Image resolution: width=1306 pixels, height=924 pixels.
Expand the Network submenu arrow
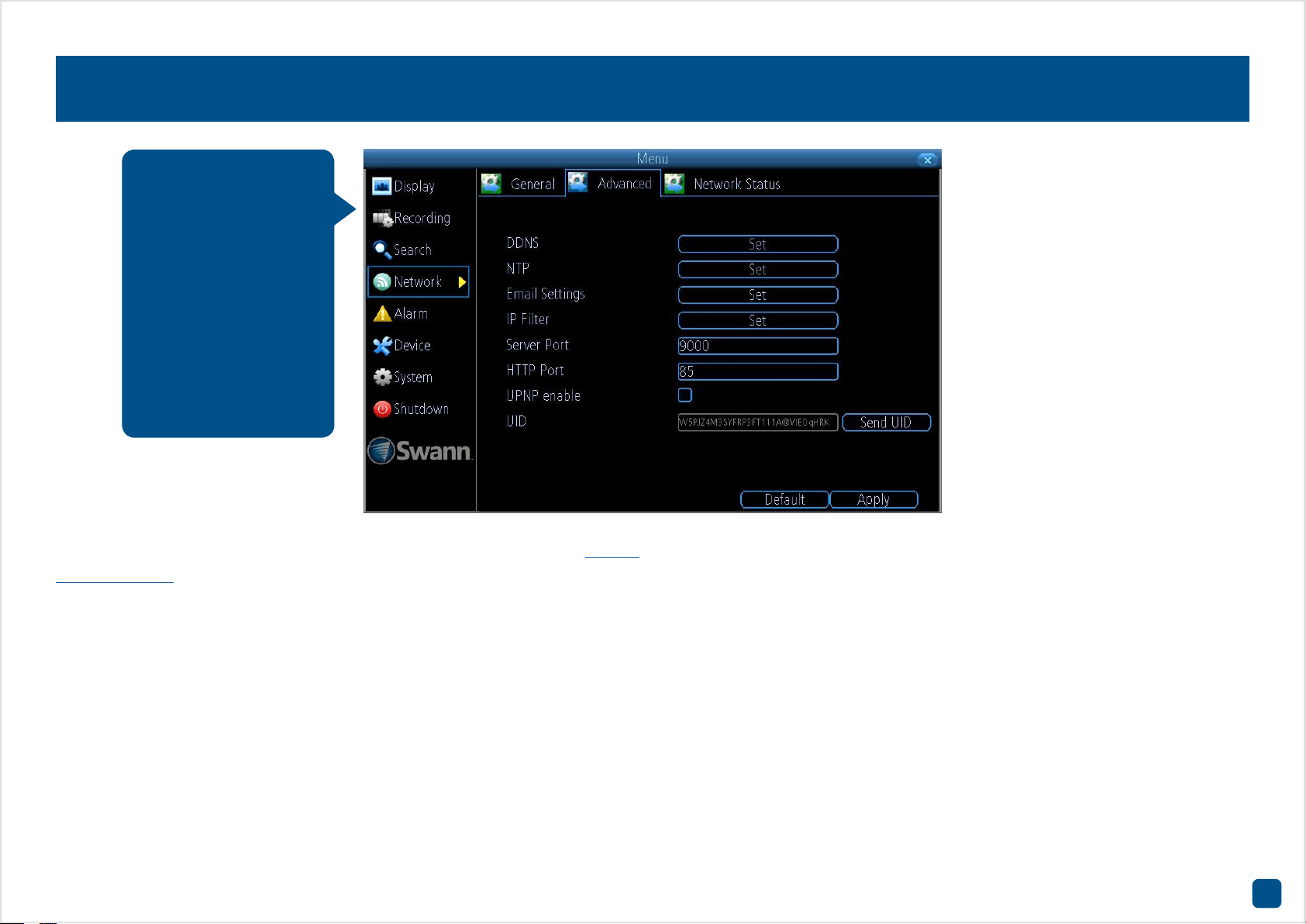pyautogui.click(x=462, y=282)
